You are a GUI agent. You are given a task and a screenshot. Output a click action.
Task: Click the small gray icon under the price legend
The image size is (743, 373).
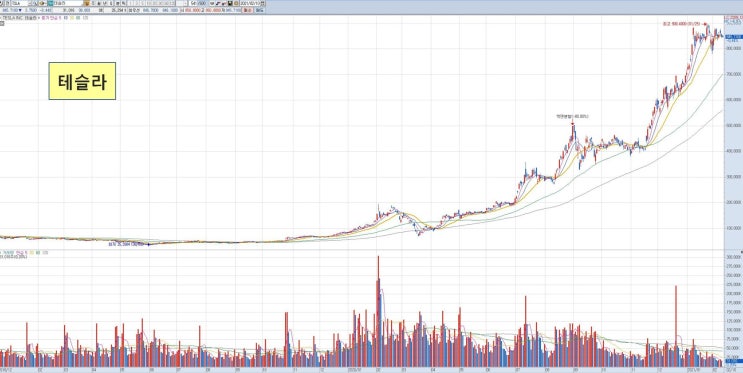coord(1,22)
